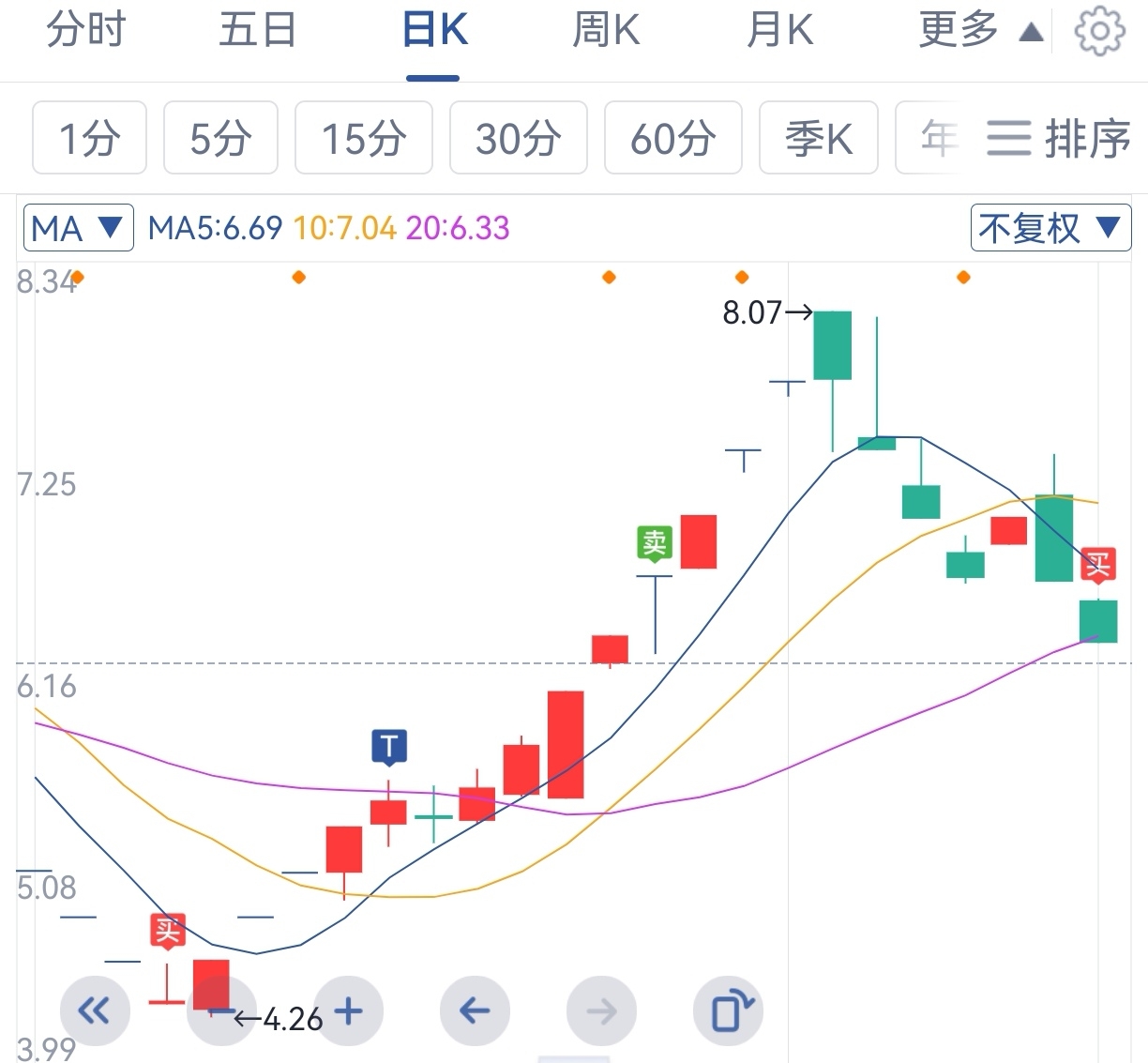Switch to the 周K tab
This screenshot has width=1148, height=1063.
tap(606, 32)
